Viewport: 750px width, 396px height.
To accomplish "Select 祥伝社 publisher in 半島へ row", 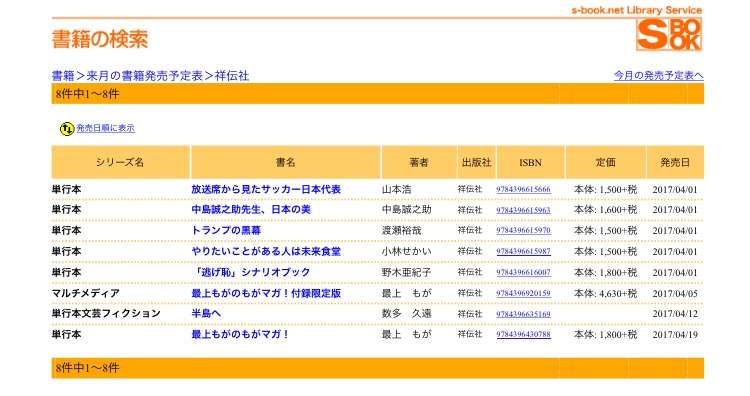I will tap(470, 314).
